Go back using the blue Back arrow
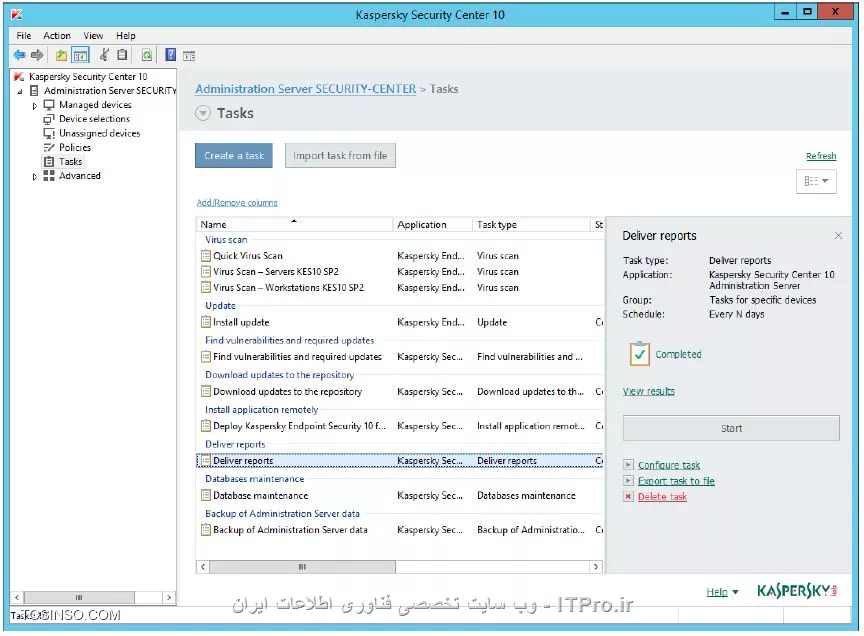The width and height of the screenshot is (864, 636). point(19,55)
